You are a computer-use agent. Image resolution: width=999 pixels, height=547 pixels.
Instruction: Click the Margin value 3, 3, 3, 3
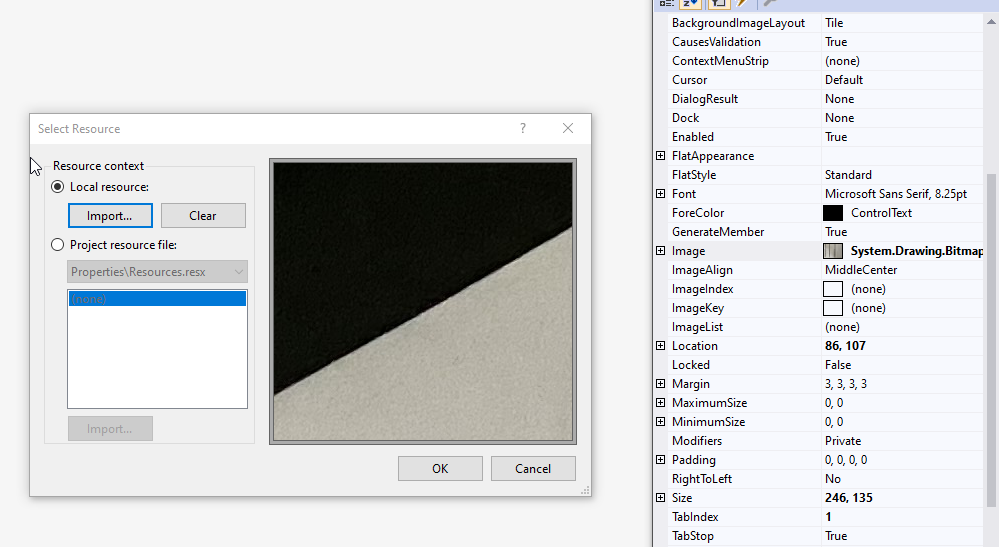click(845, 384)
